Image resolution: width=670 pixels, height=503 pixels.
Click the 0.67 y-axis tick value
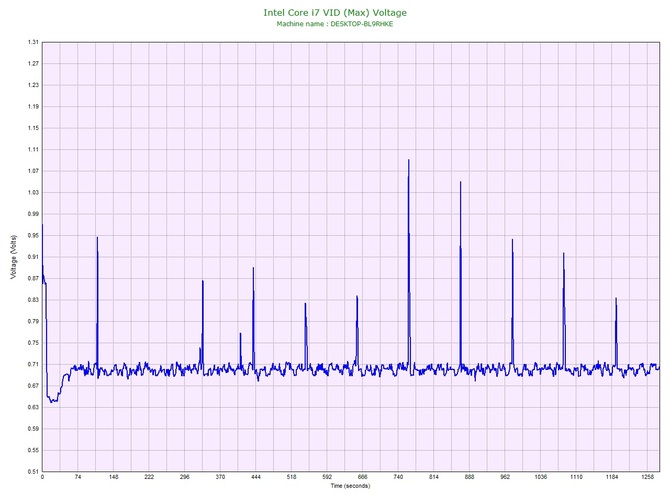(x=33, y=386)
